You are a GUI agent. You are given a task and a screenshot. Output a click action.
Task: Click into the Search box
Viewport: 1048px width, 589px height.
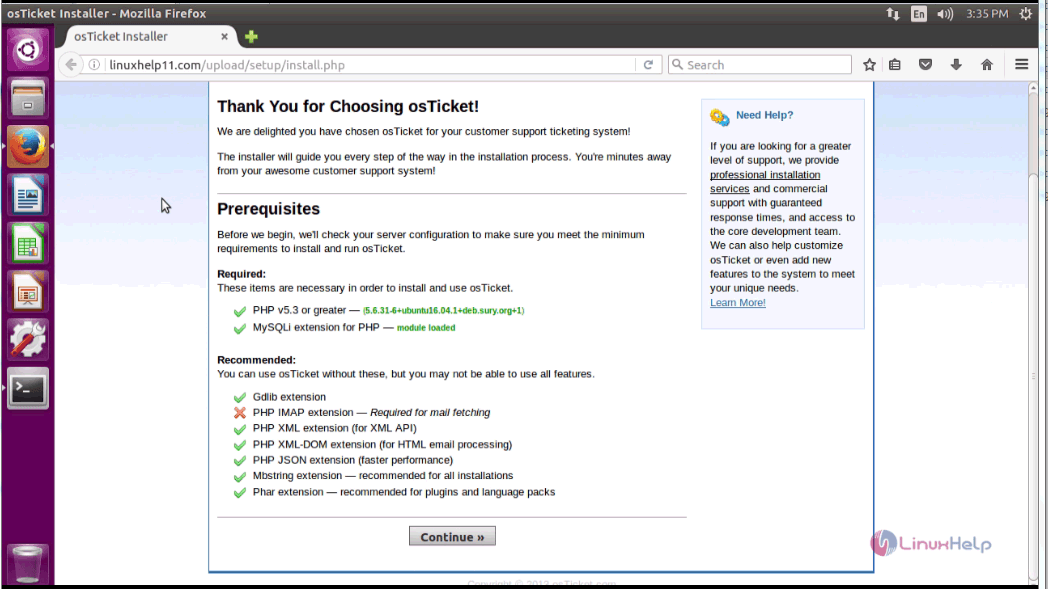[x=760, y=65]
